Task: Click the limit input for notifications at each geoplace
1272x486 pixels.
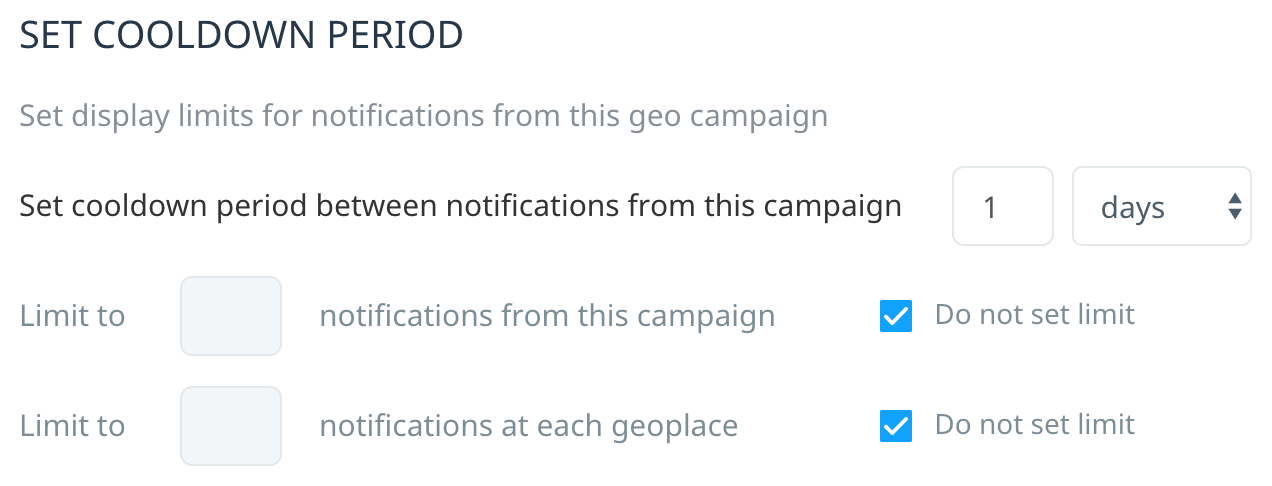Action: pos(231,426)
